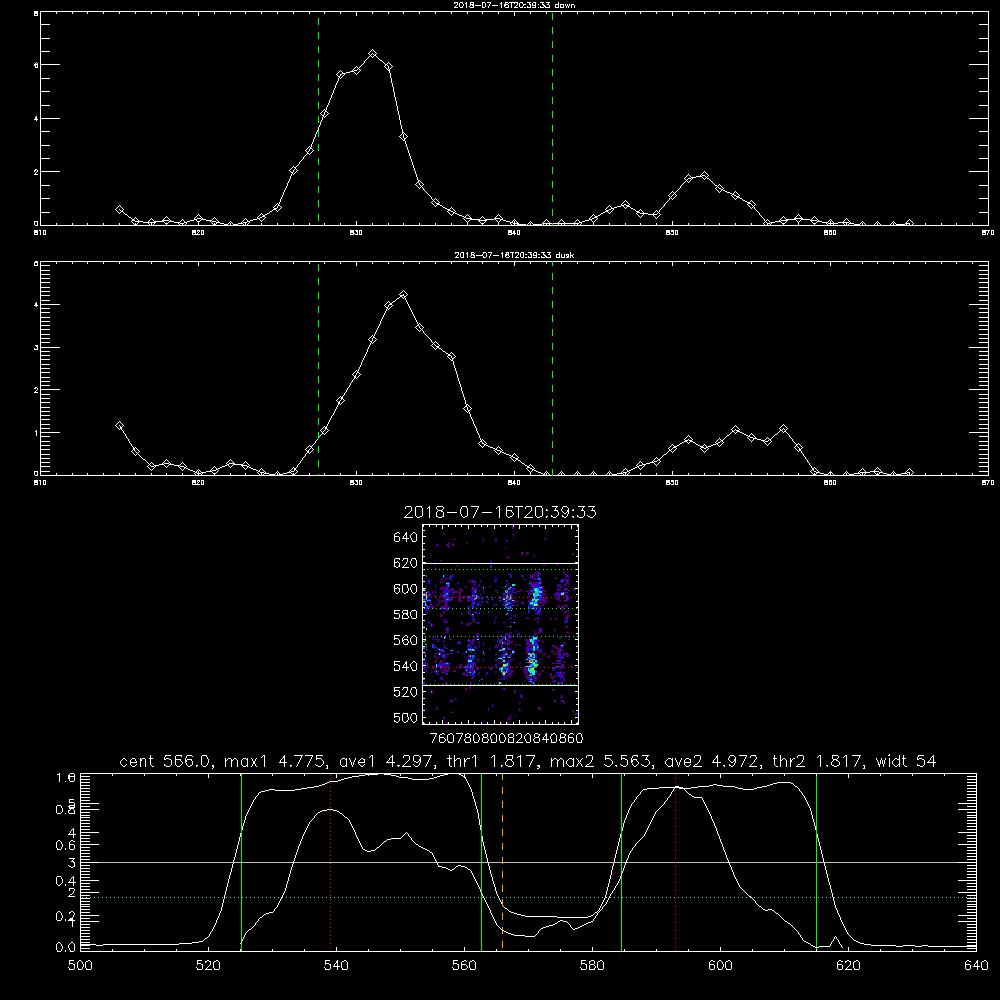Click the '600' label on bottom plot x-axis
This screenshot has width=1000, height=1000.
point(720,966)
